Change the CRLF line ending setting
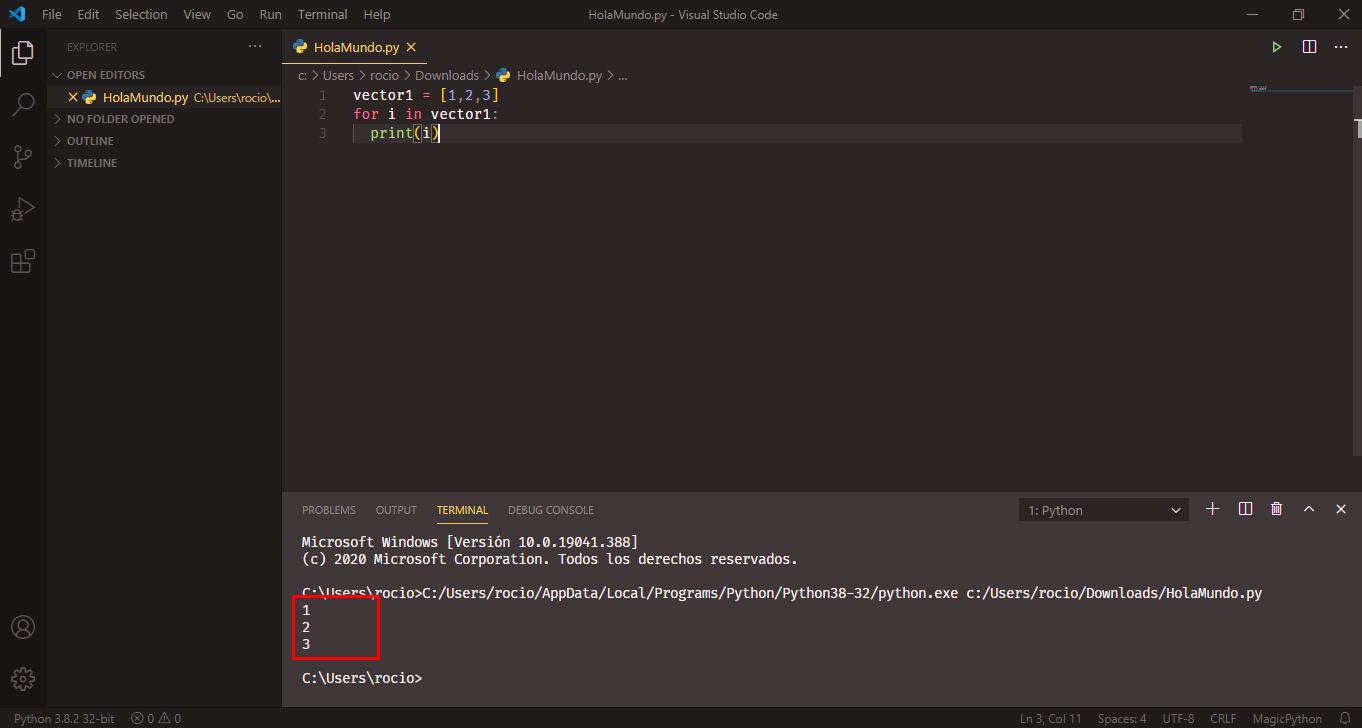1362x728 pixels. [x=1222, y=718]
